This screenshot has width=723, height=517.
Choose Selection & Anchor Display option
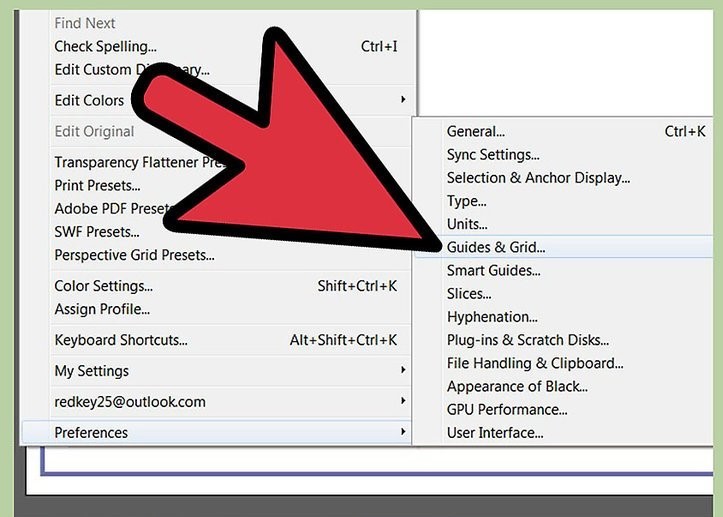click(538, 178)
